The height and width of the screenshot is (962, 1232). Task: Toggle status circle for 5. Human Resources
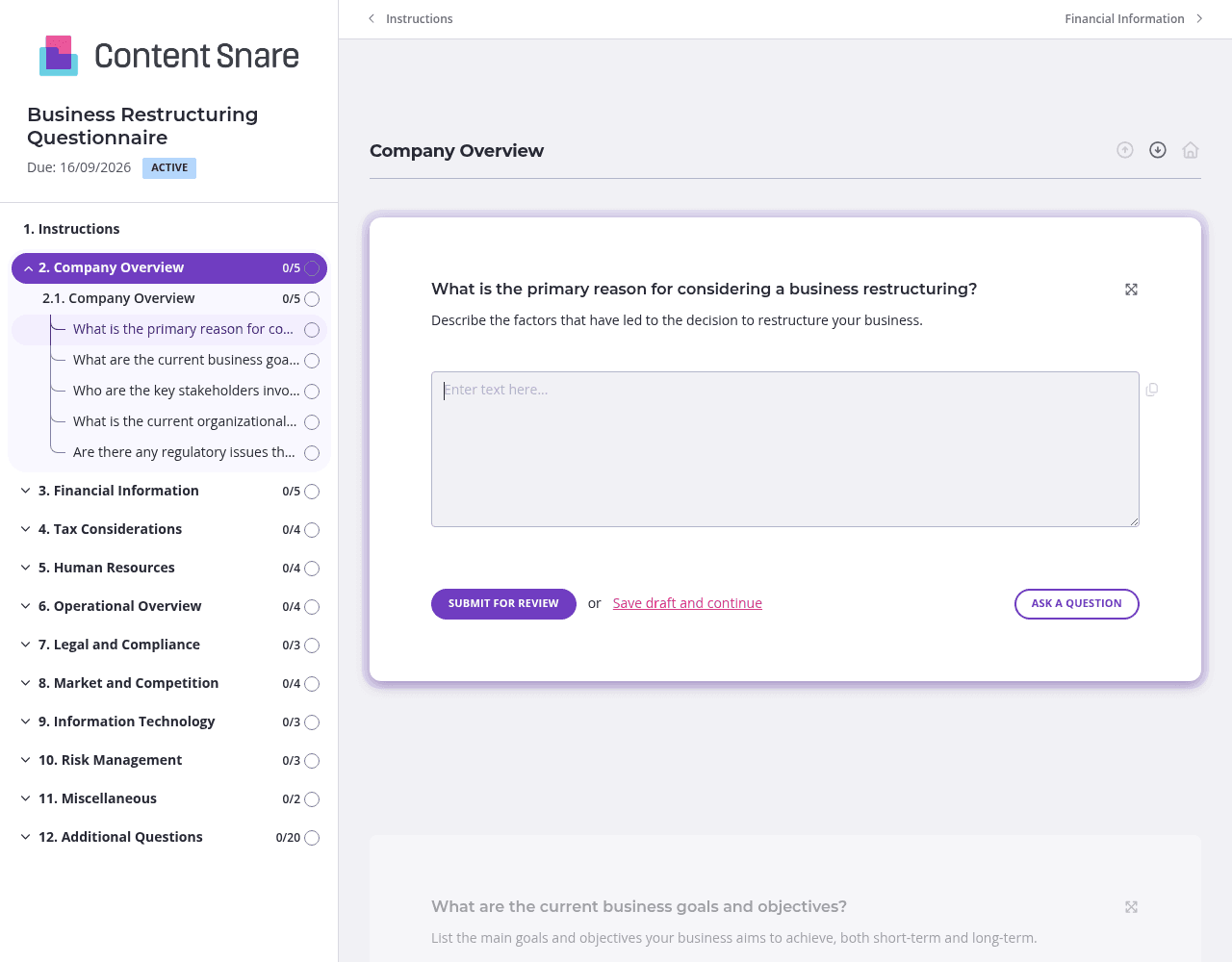312,569
